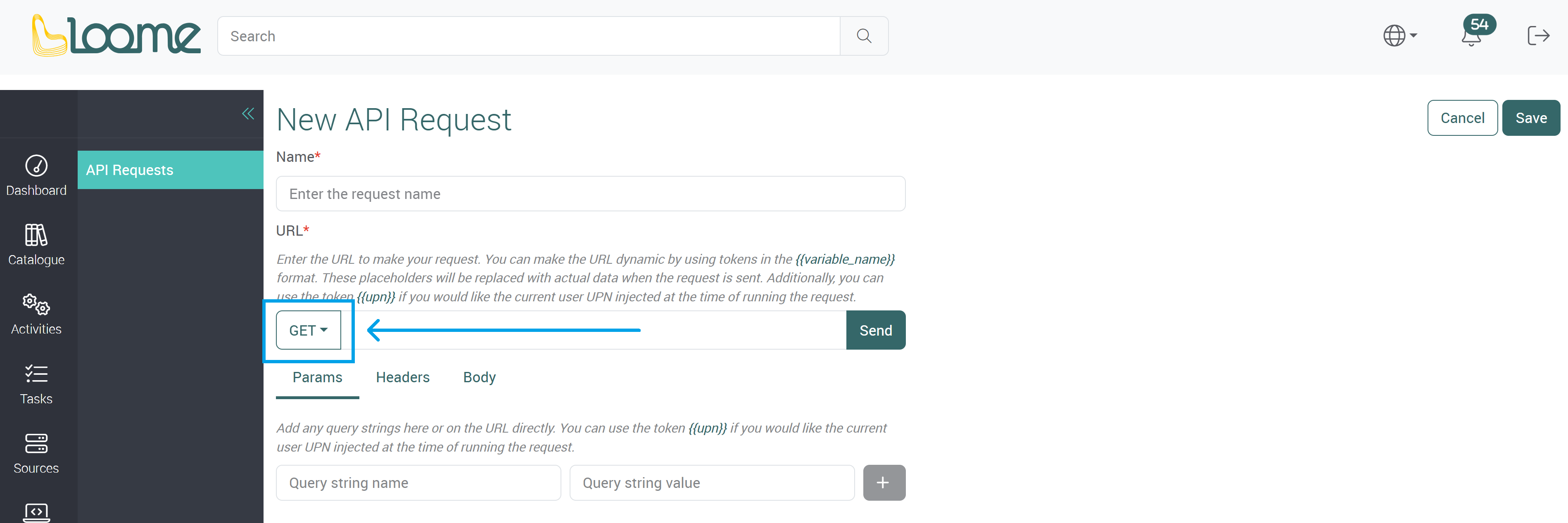Open the Dashboard from the sidebar
The height and width of the screenshot is (523, 1568).
tap(36, 175)
